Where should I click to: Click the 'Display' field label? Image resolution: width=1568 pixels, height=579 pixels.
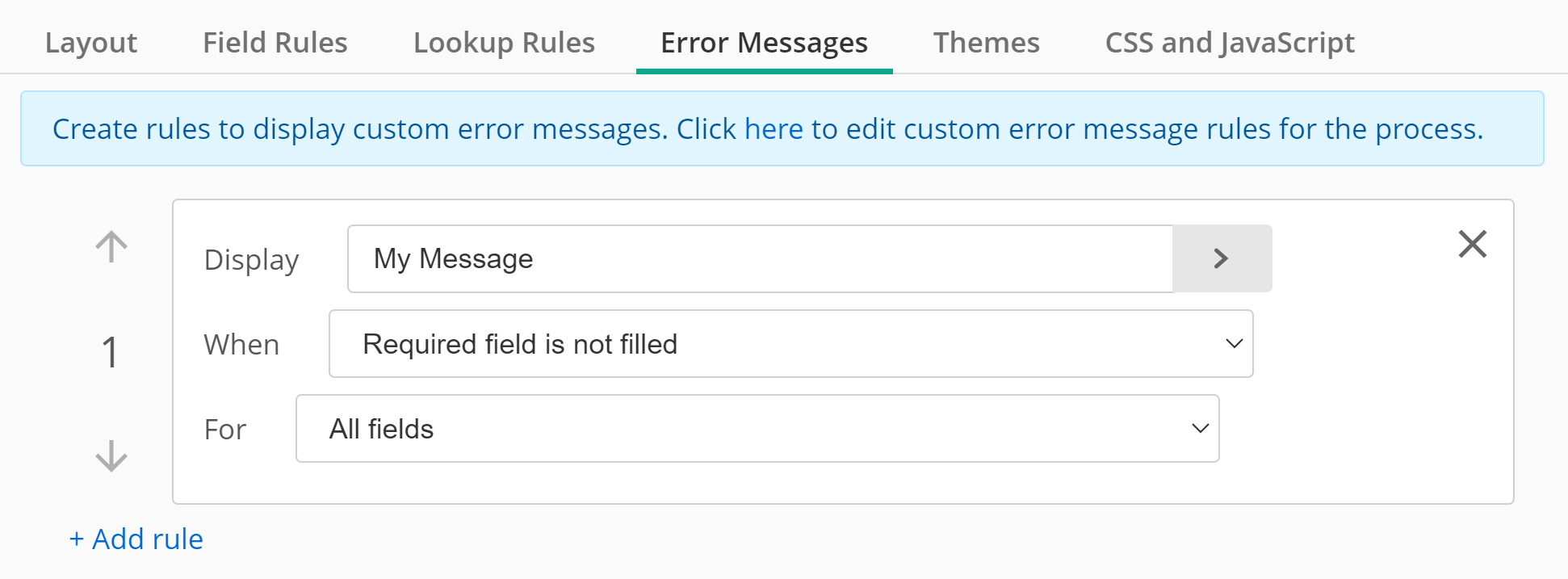point(251,260)
